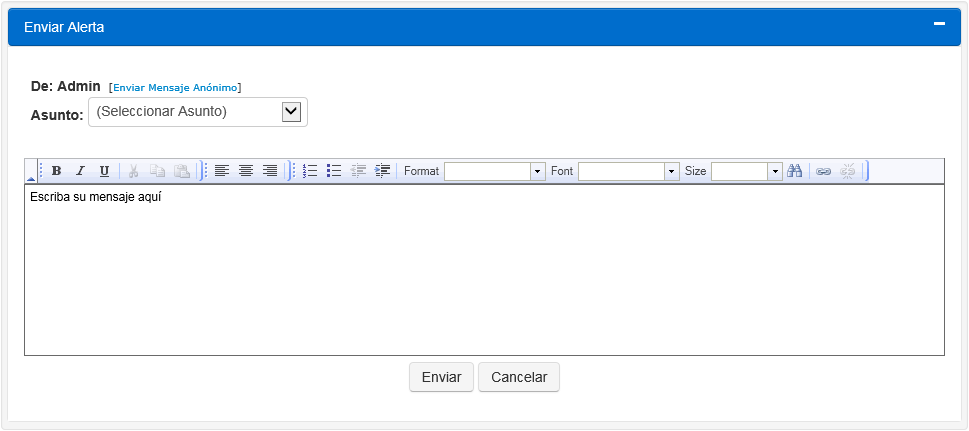Open the Size dropdown
Viewport: 969px width, 431px height.
[774, 172]
